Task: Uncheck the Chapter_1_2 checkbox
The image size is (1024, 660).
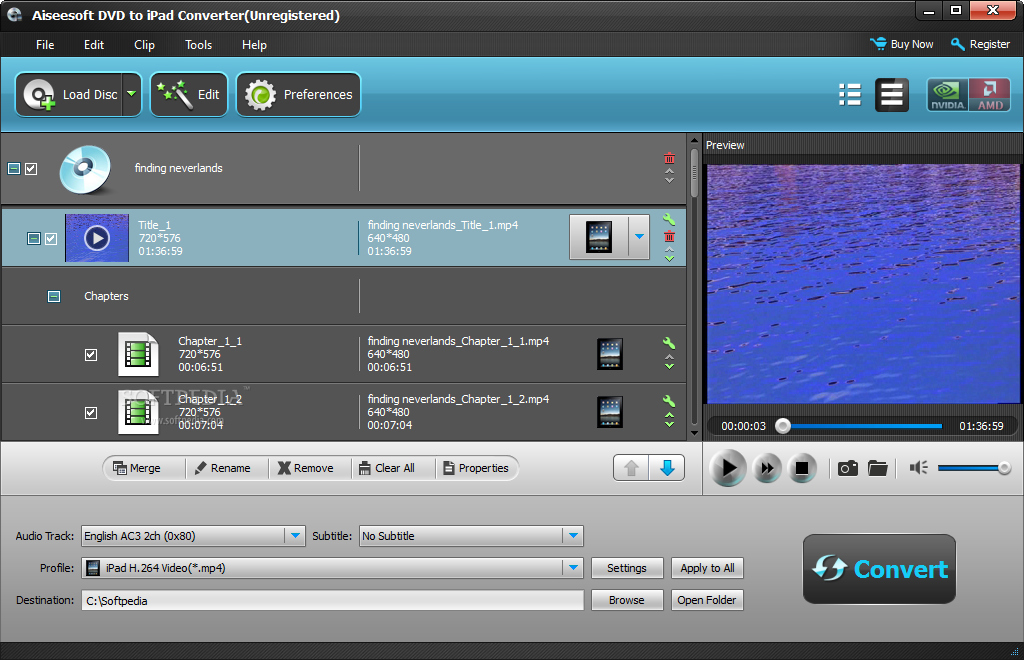Action: click(x=91, y=413)
